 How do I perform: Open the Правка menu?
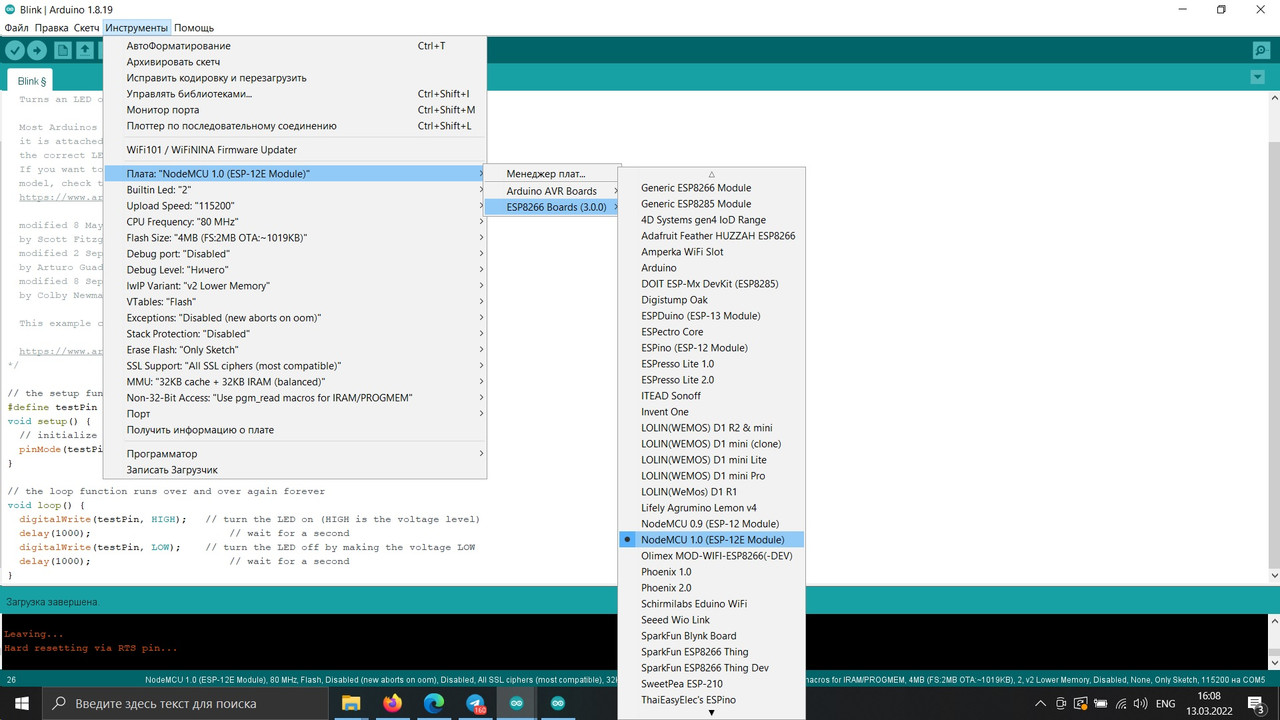click(51, 27)
